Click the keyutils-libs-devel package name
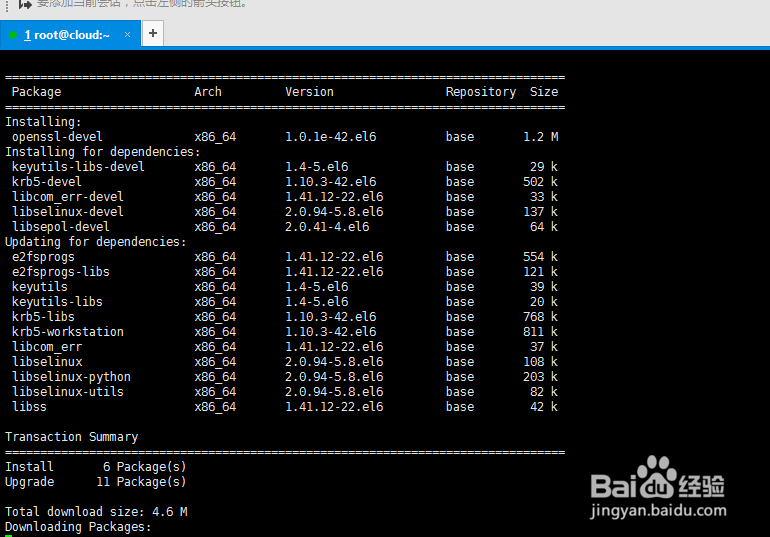 [x=78, y=167]
